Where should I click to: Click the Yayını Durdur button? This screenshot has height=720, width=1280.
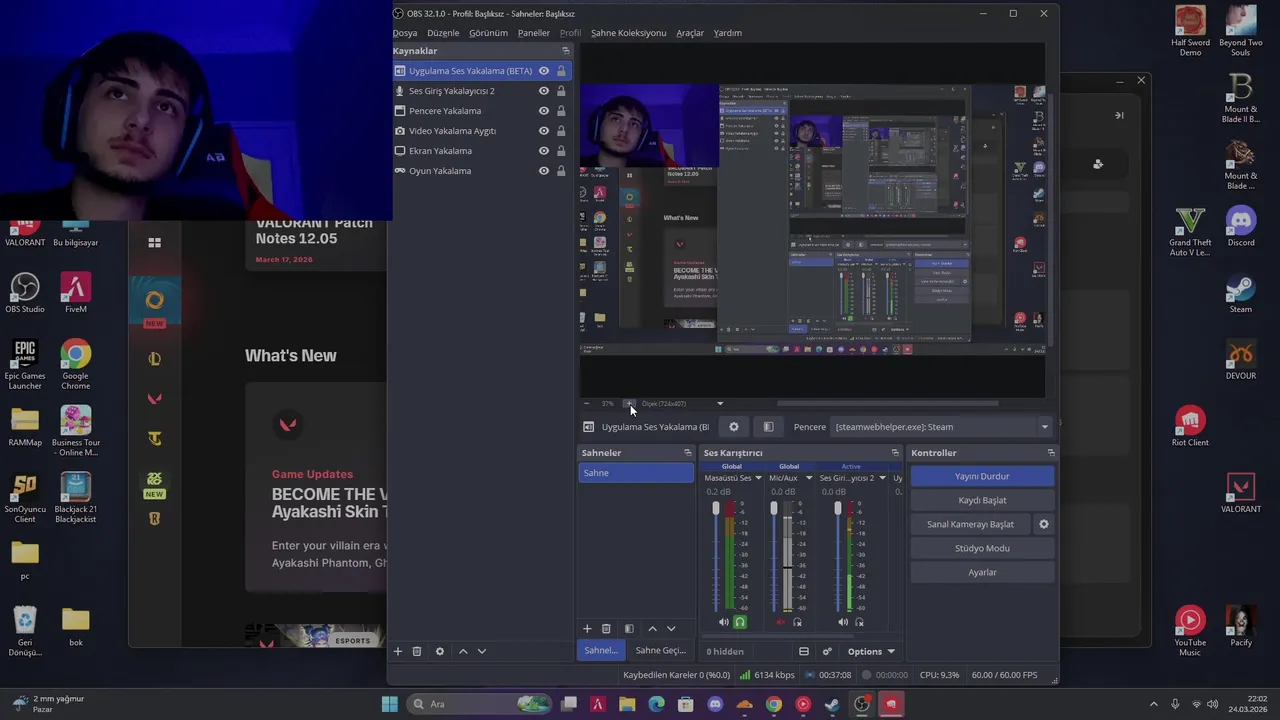coord(982,476)
